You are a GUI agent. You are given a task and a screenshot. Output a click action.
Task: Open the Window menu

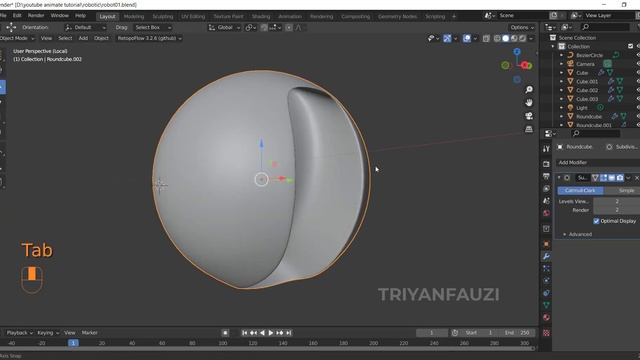coord(60,16)
